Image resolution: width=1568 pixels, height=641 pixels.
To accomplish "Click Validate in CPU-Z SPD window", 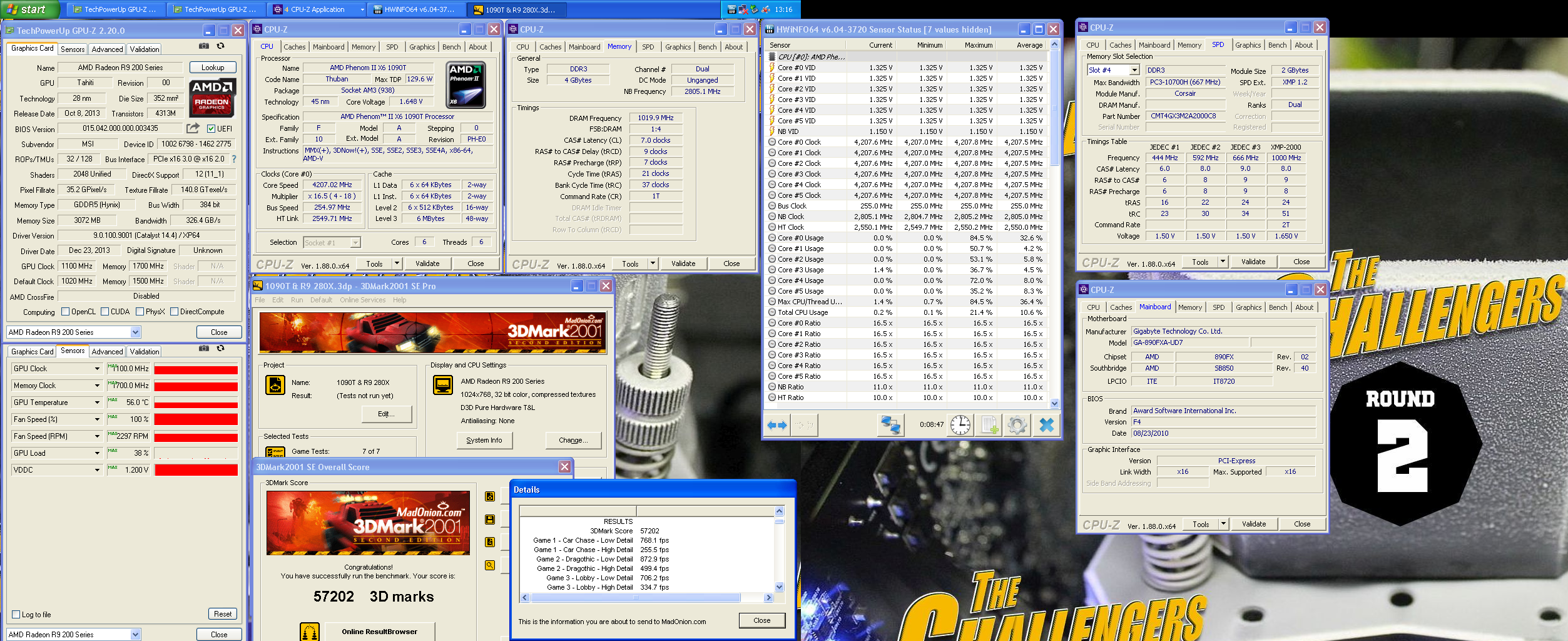I will [x=1253, y=262].
